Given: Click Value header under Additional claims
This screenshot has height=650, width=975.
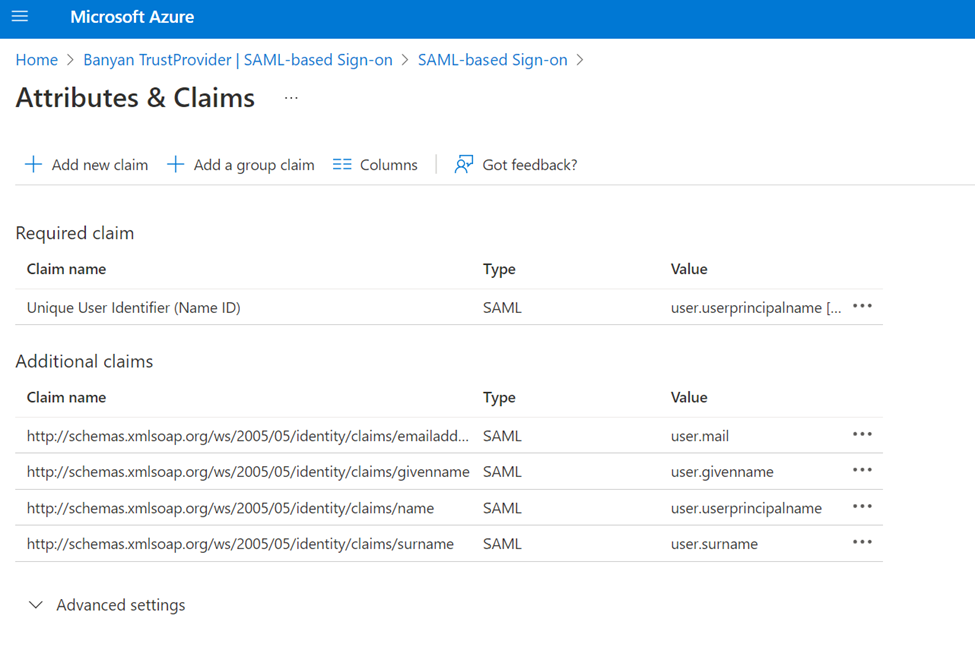Looking at the screenshot, I should pos(689,397).
